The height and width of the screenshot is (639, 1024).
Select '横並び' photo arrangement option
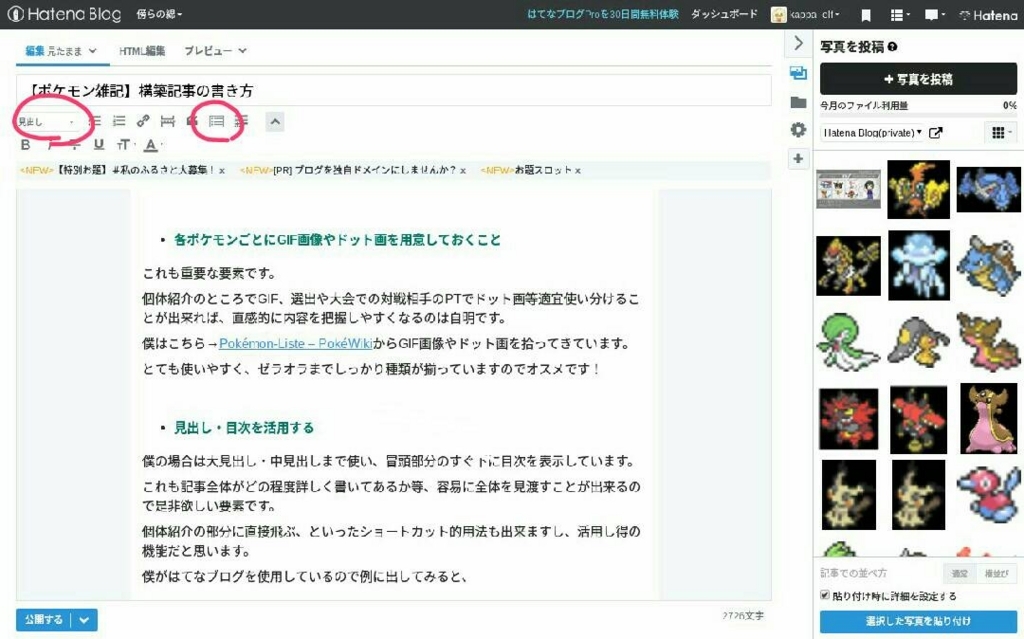point(995,573)
